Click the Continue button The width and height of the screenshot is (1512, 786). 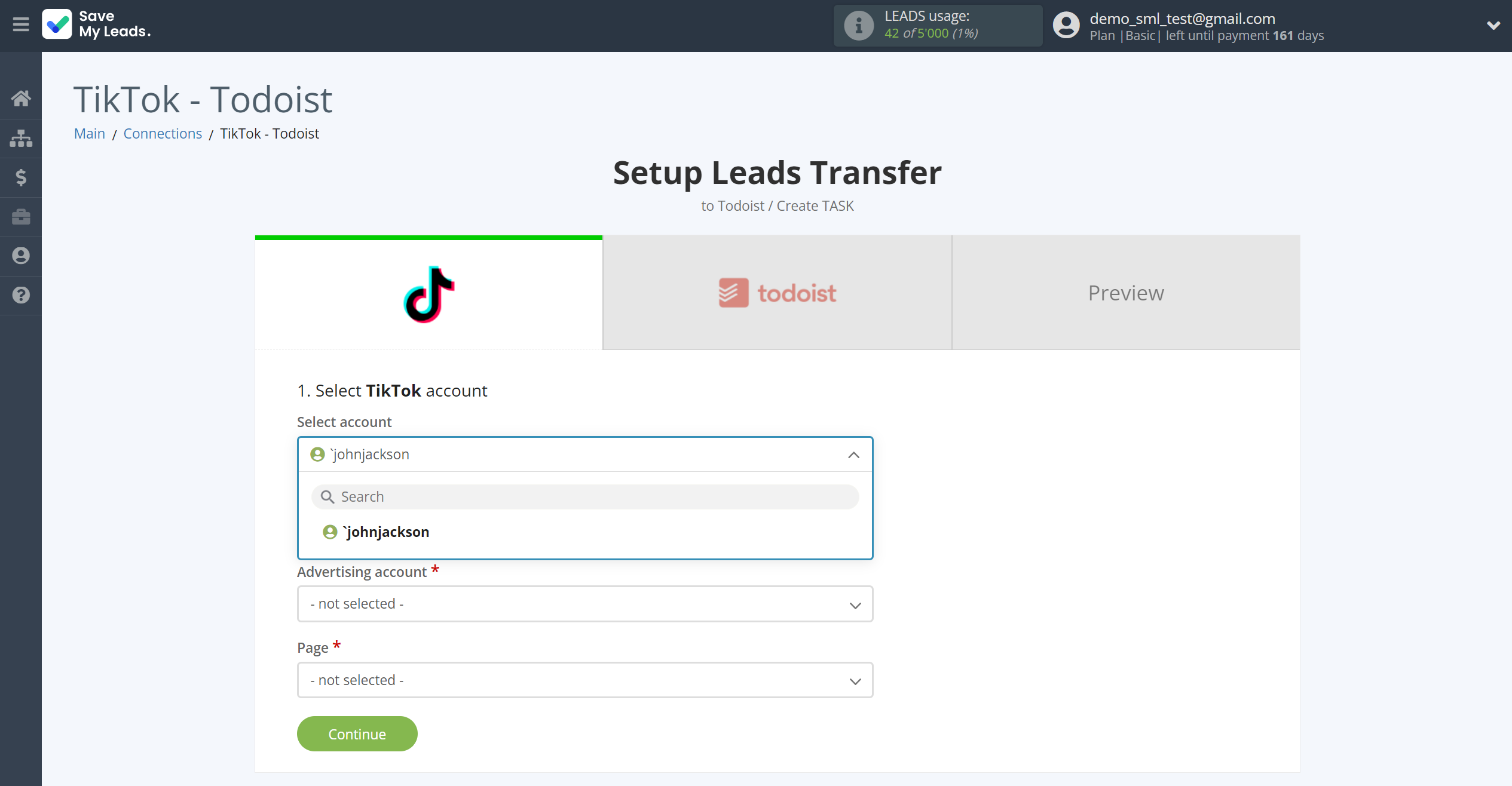point(357,733)
